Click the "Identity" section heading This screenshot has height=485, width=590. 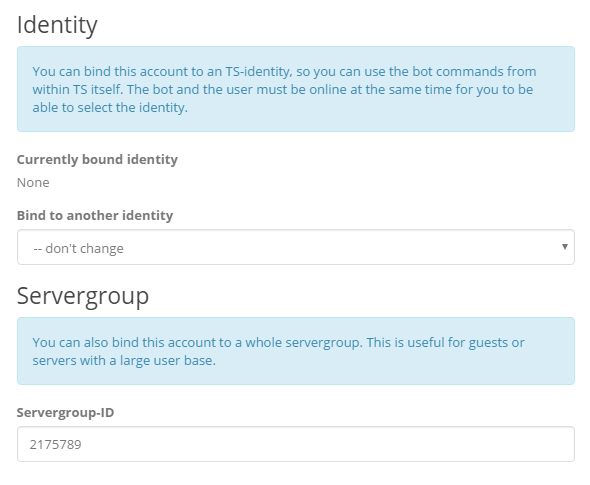click(57, 25)
